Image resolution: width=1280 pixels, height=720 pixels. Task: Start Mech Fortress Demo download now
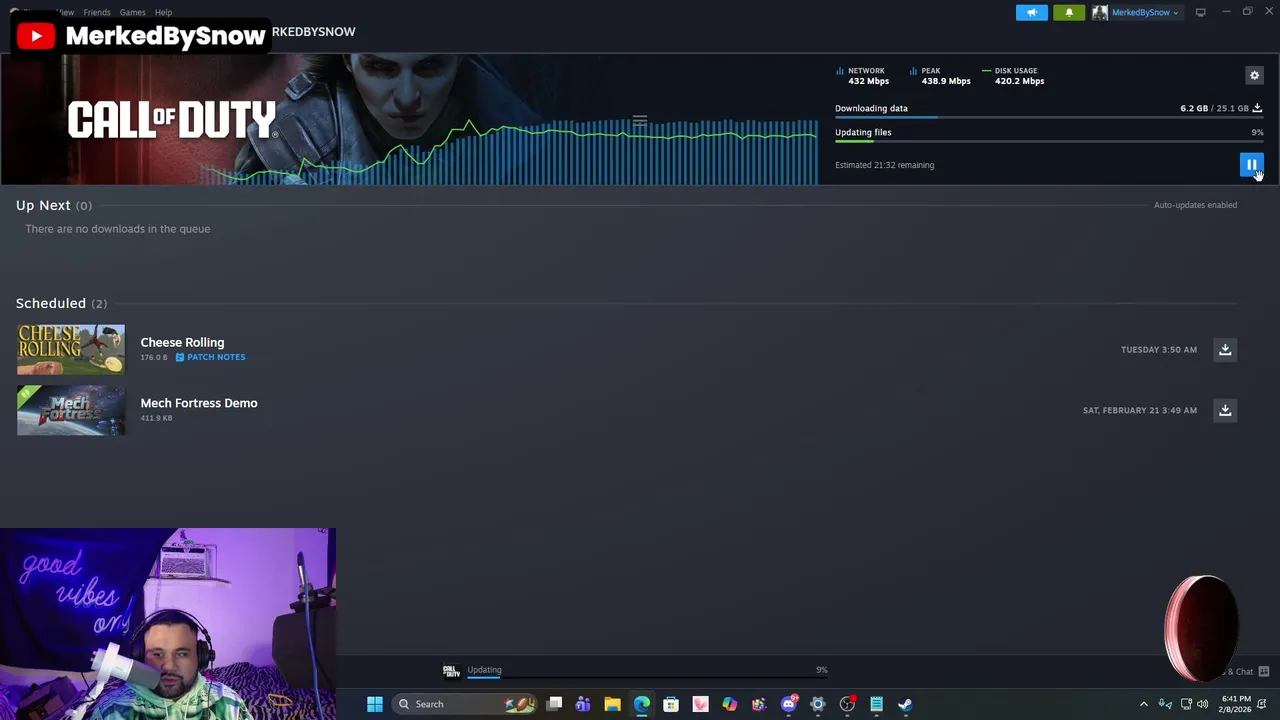click(1225, 410)
